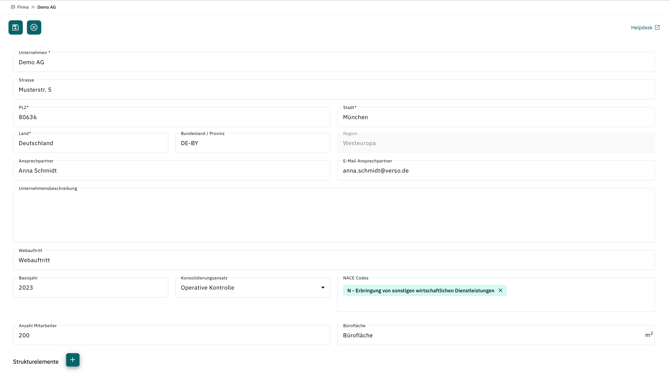Click the Konsolidierungsansatz dropdown arrow
670x373 pixels.
pos(323,288)
